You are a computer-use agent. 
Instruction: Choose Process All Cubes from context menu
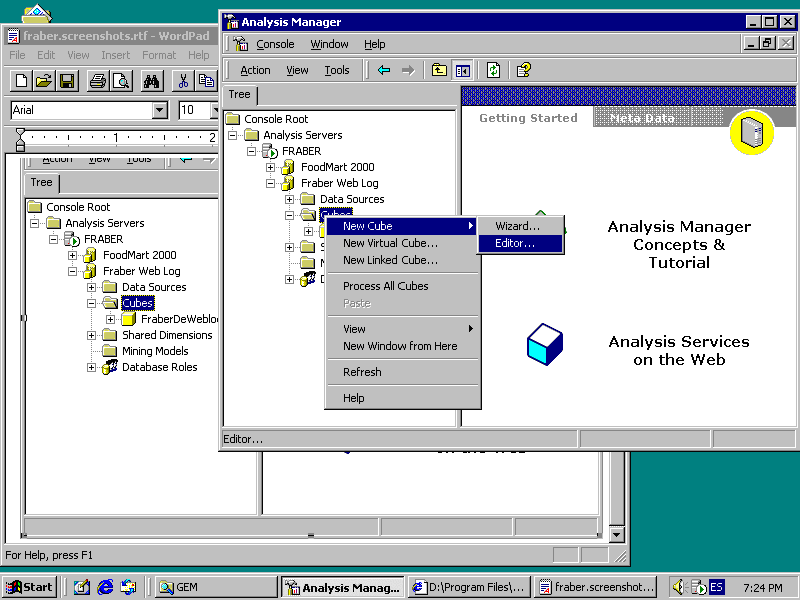pos(385,286)
